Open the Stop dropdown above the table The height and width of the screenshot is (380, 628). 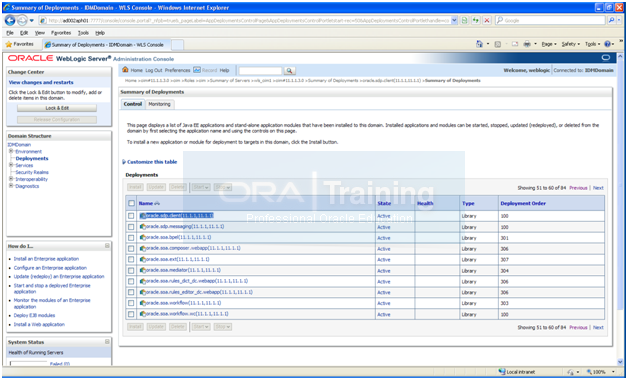click(223, 187)
